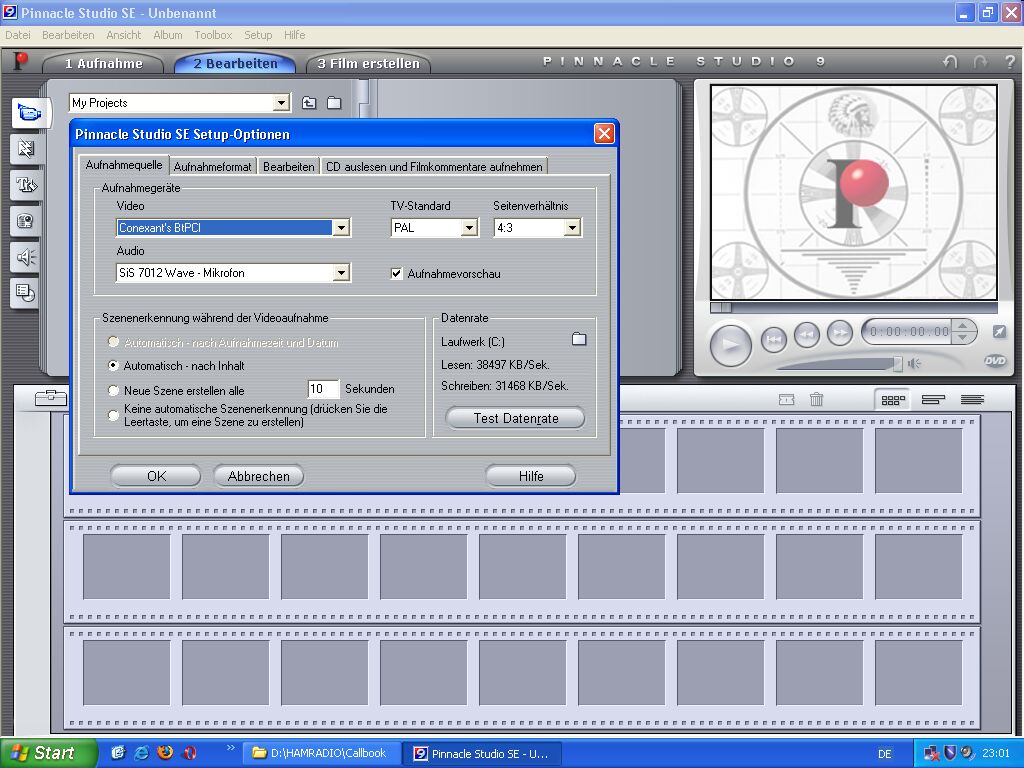Image resolution: width=1024 pixels, height=768 pixels.
Task: Launch Internet Explorer from quick launch
Action: (141, 752)
